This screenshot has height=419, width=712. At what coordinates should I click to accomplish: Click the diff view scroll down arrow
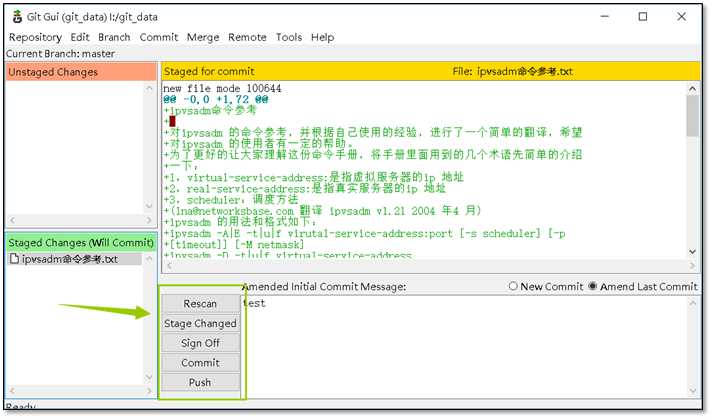(692, 251)
